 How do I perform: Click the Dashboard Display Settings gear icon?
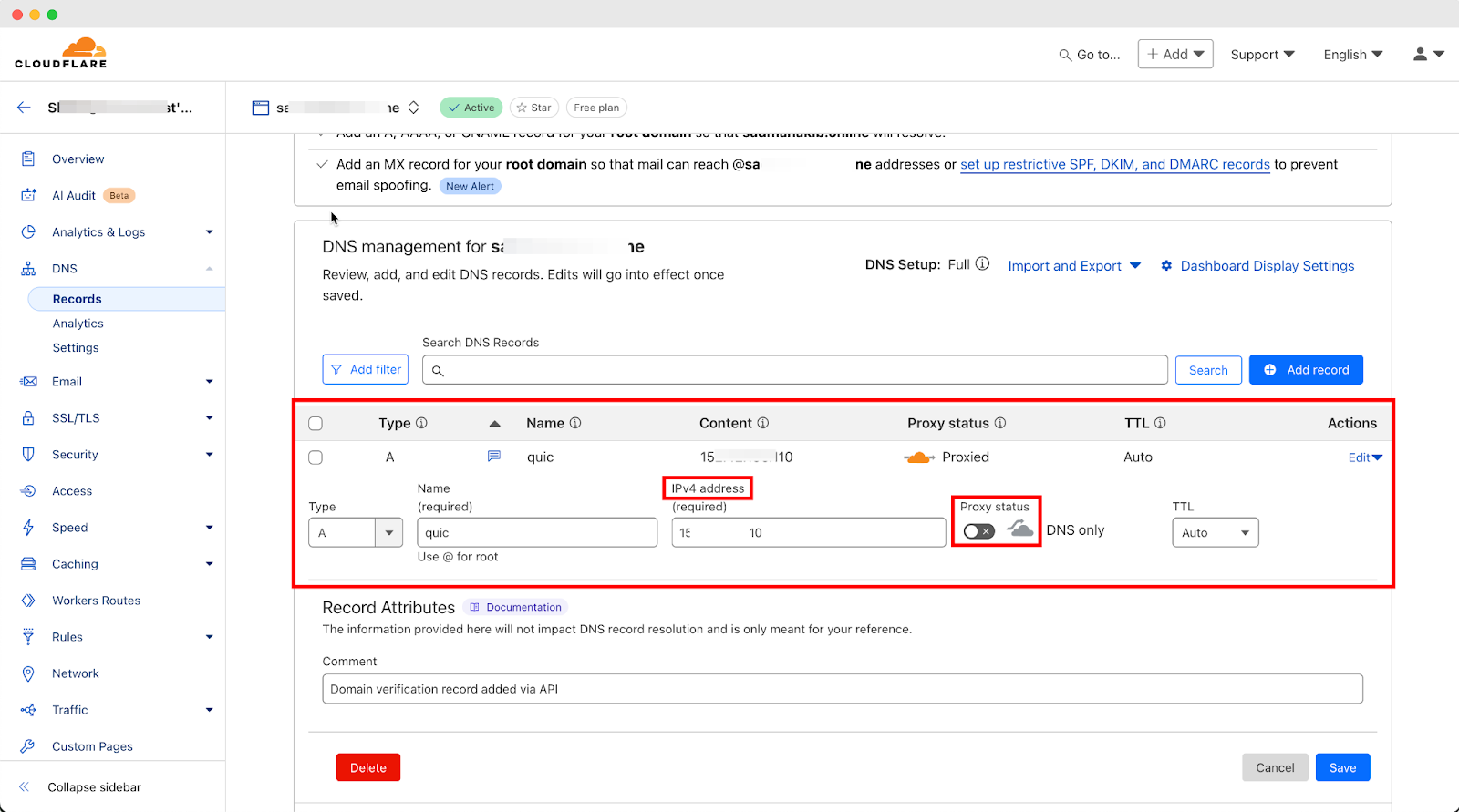1166,266
